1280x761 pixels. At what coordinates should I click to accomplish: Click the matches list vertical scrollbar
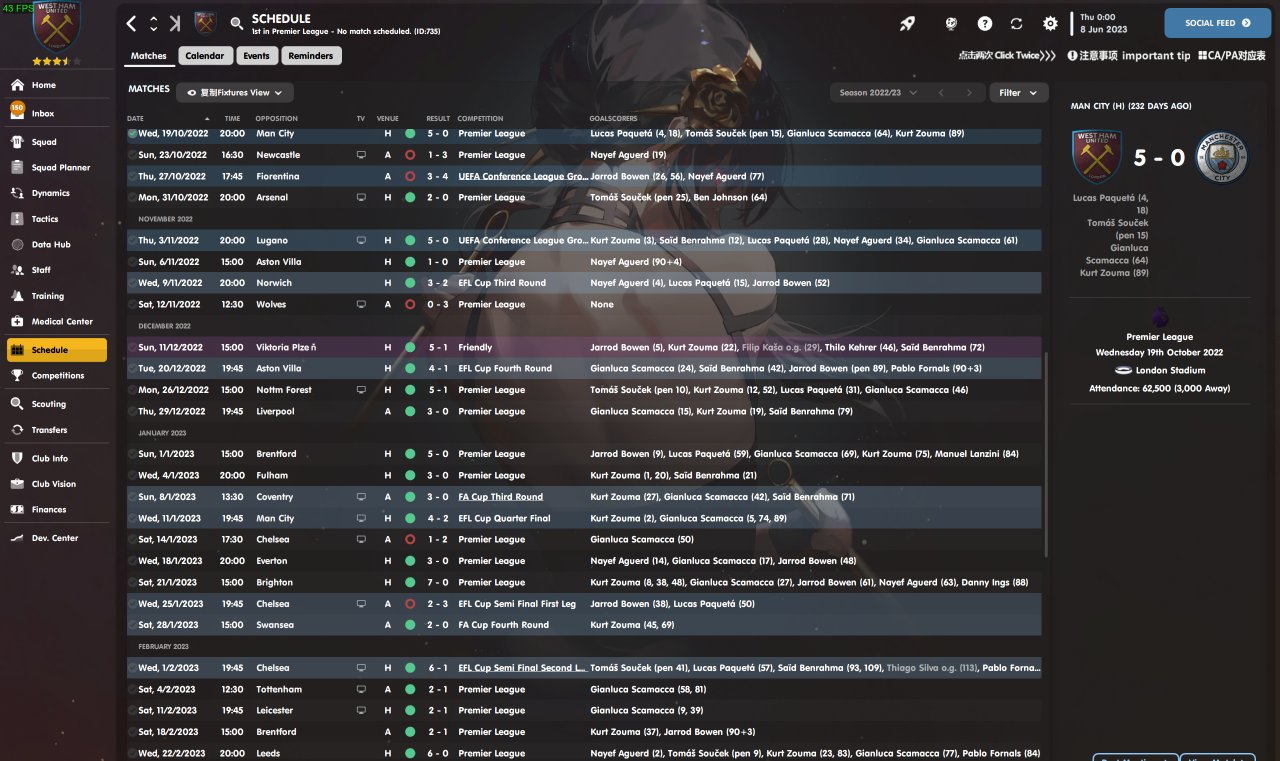pyautogui.click(x=1047, y=453)
